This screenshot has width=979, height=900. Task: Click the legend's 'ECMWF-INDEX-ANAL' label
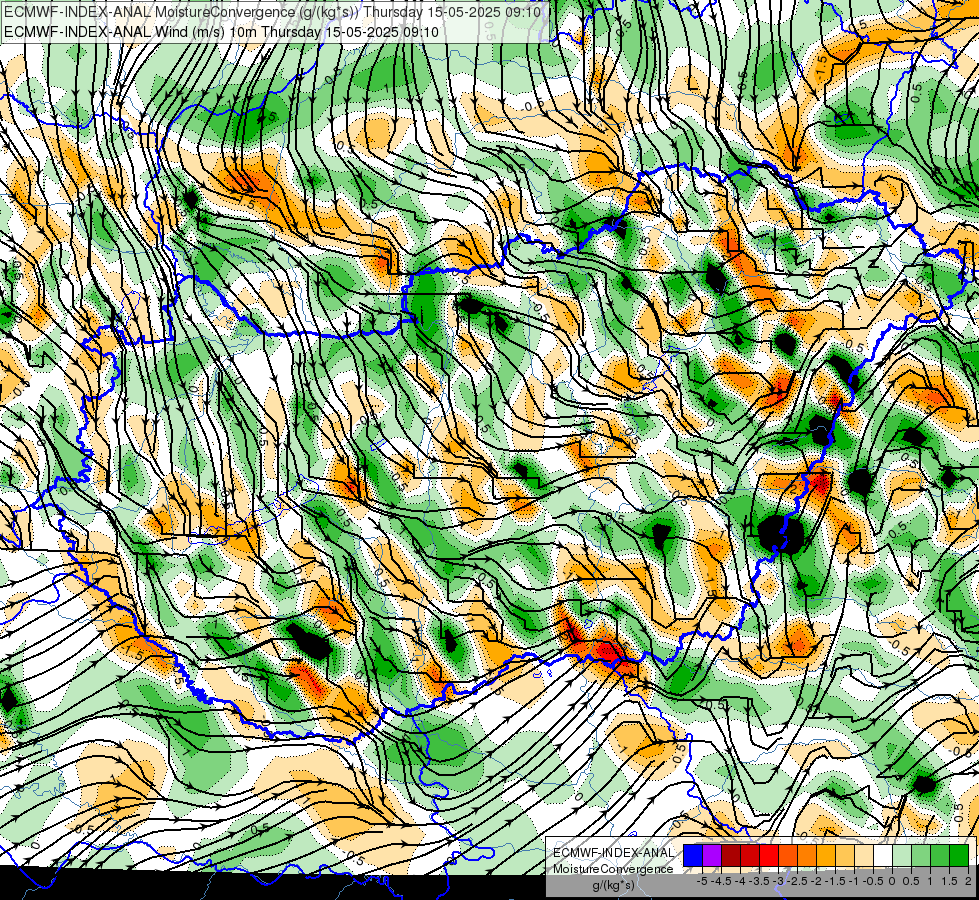(613, 853)
